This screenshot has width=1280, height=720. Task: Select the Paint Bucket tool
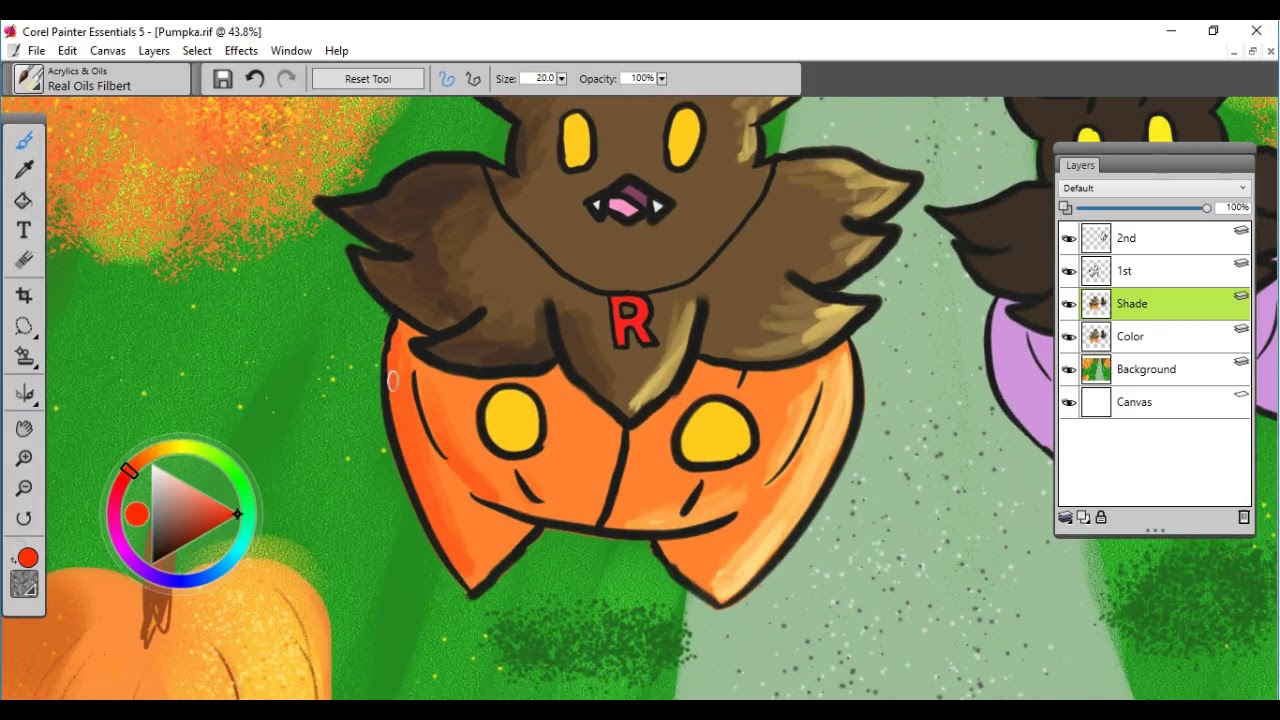24,200
